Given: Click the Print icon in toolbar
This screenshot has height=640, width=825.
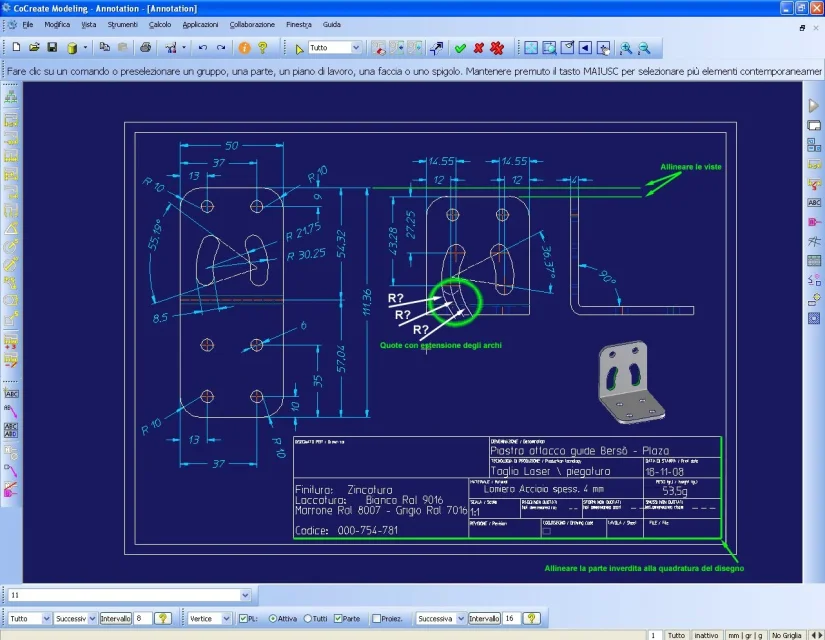Looking at the screenshot, I should [146, 48].
